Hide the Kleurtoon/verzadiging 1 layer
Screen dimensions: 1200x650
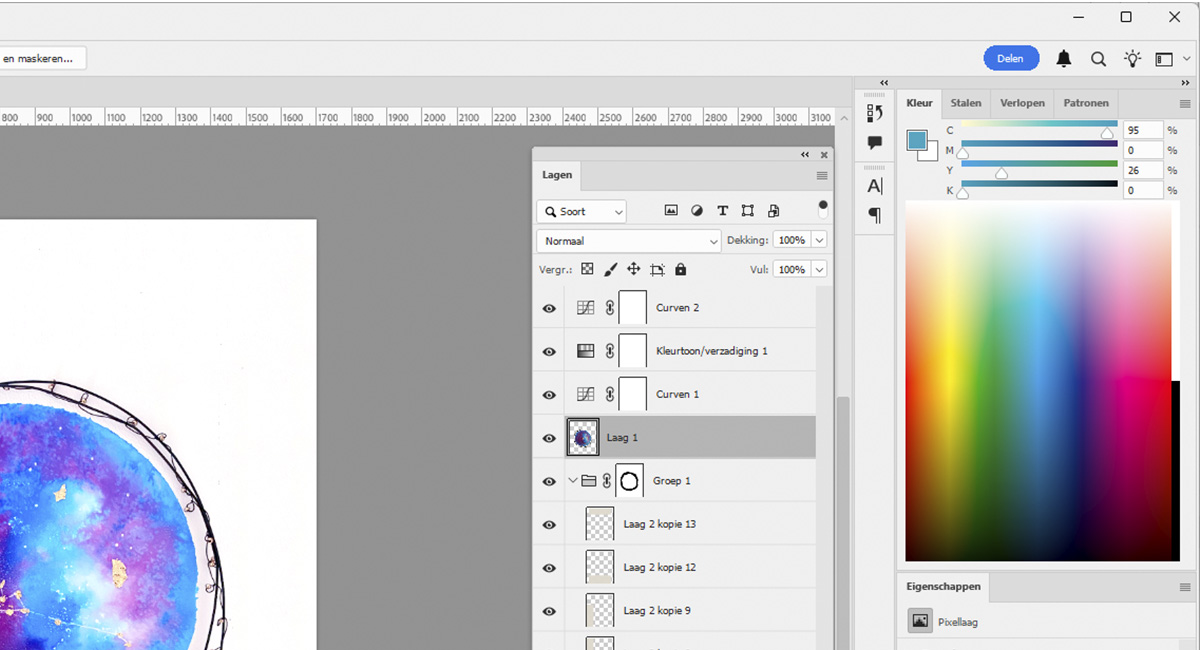pos(549,351)
